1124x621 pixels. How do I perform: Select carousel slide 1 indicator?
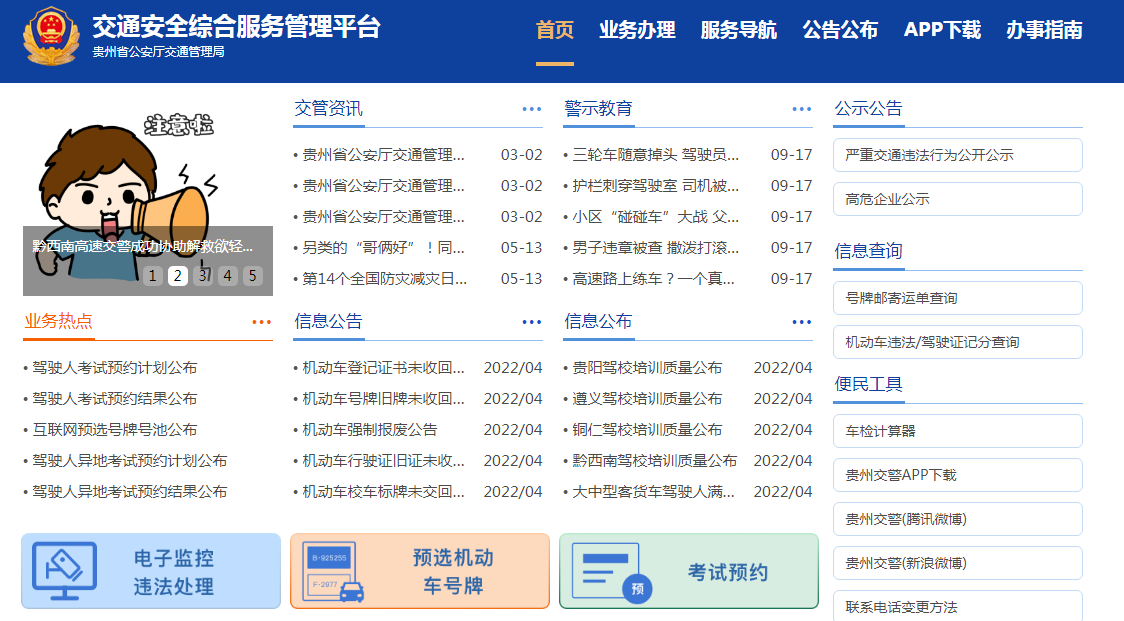tap(153, 276)
